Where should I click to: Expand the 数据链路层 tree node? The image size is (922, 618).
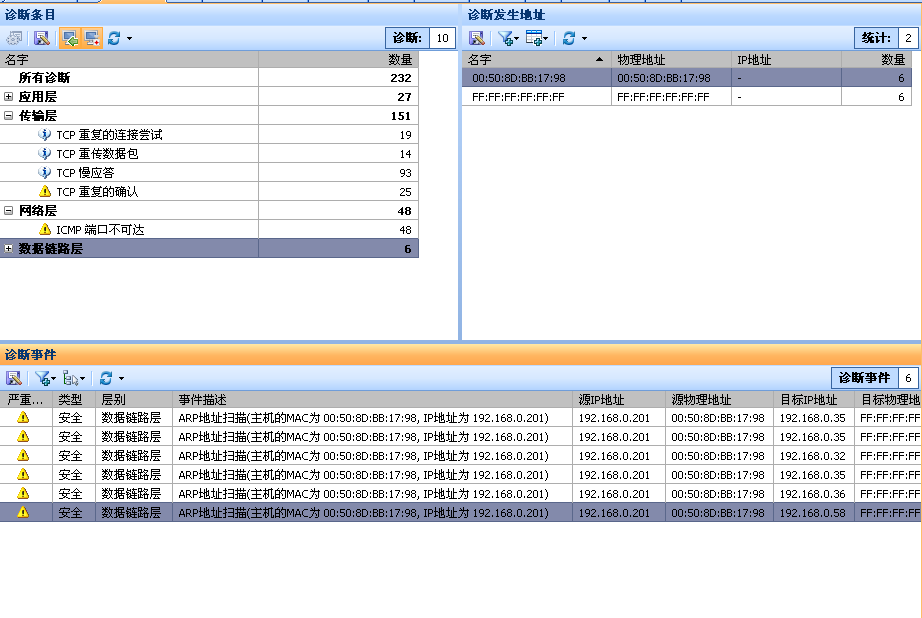(8, 249)
